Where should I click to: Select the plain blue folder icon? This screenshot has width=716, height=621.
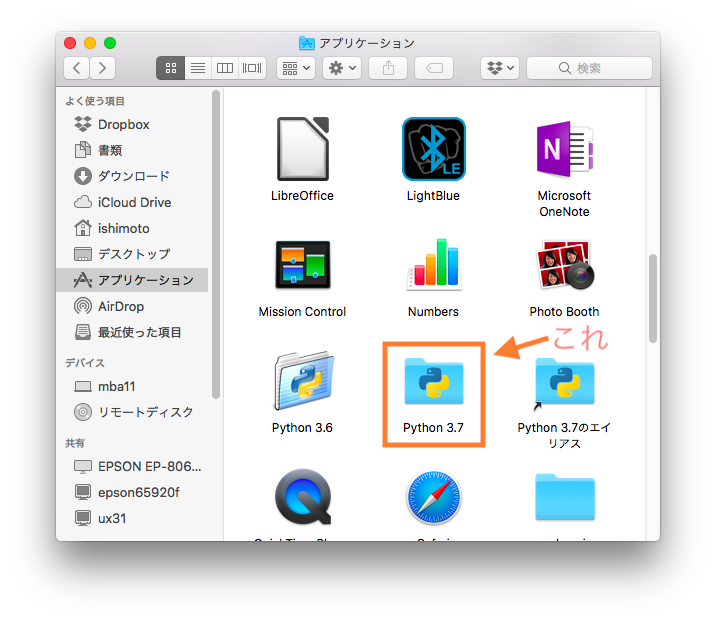pyautogui.click(x=564, y=497)
